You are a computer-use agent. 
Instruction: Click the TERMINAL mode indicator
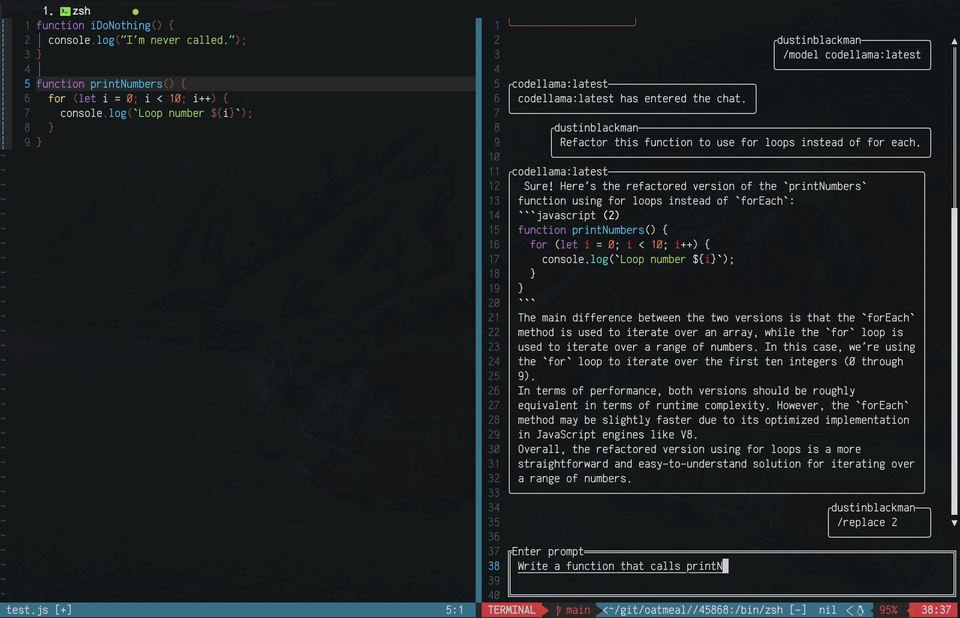tap(511, 609)
